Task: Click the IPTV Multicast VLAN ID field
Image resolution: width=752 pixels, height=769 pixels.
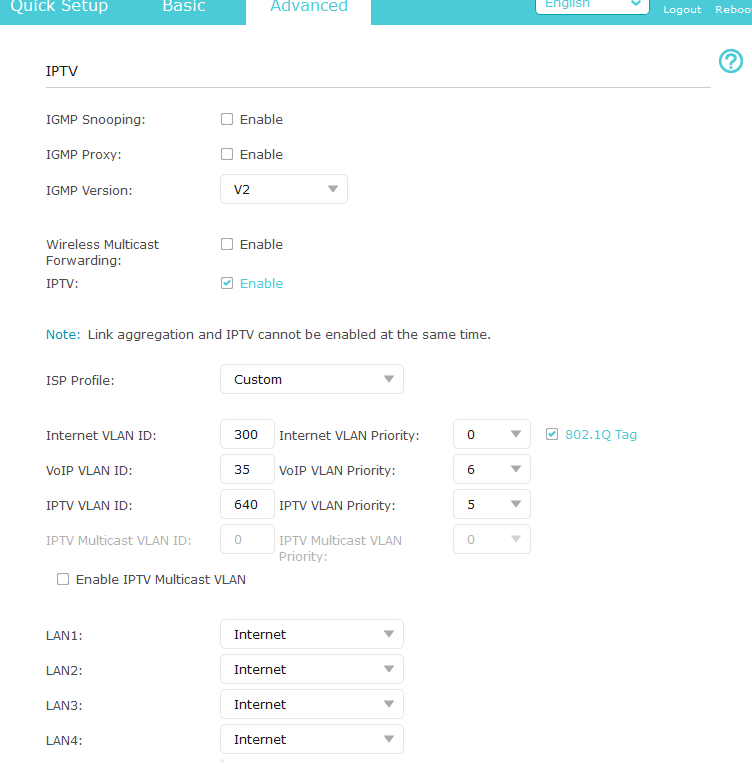Action: coord(247,539)
